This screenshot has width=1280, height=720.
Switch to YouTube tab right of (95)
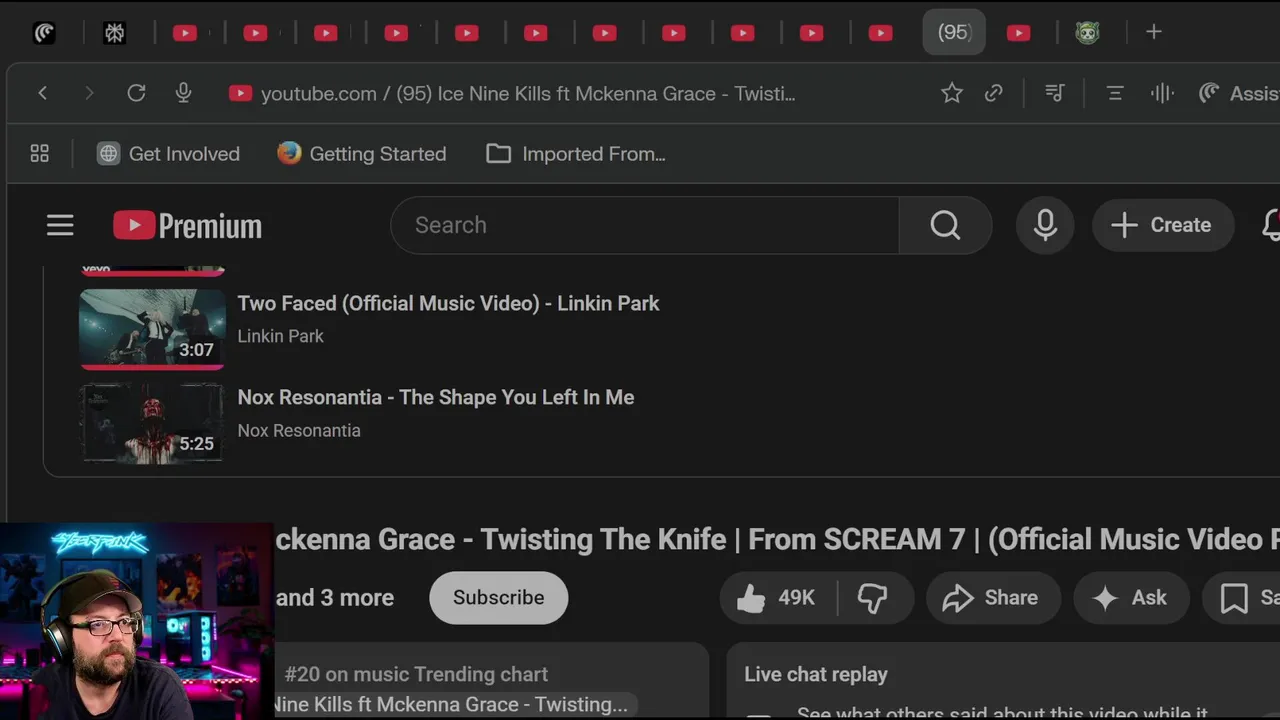pyautogui.click(x=1018, y=32)
